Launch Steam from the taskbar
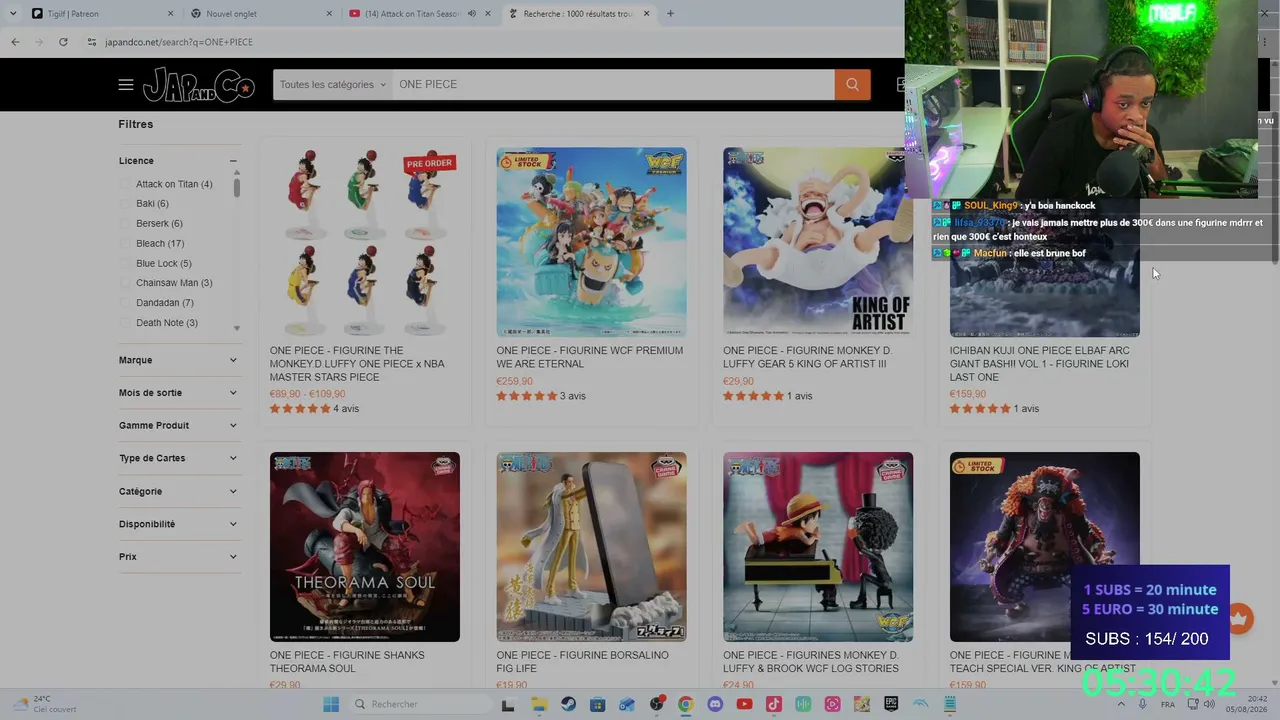Image resolution: width=1280 pixels, height=720 pixels. coord(568,704)
